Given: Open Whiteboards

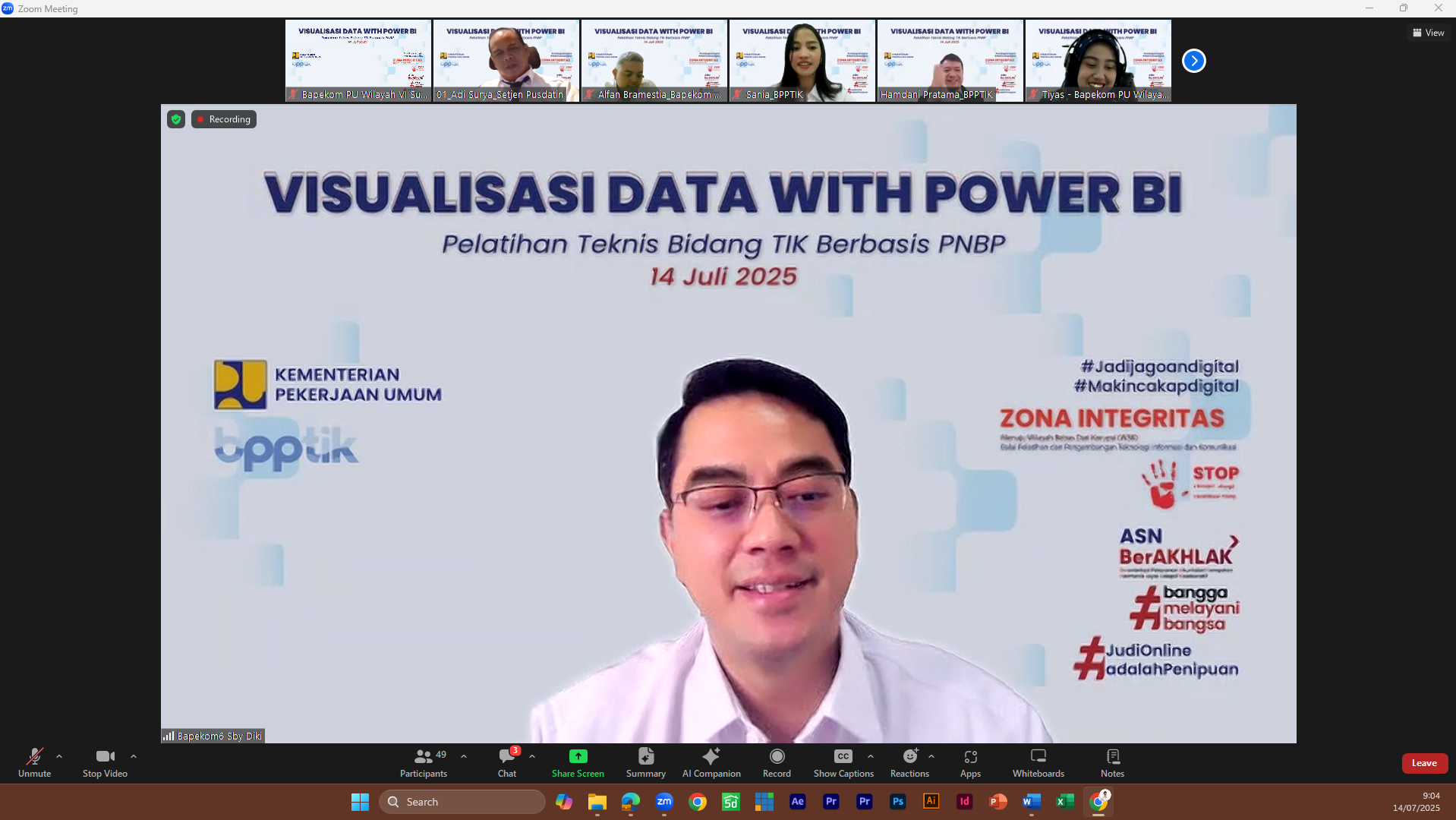Looking at the screenshot, I should click(x=1038, y=762).
